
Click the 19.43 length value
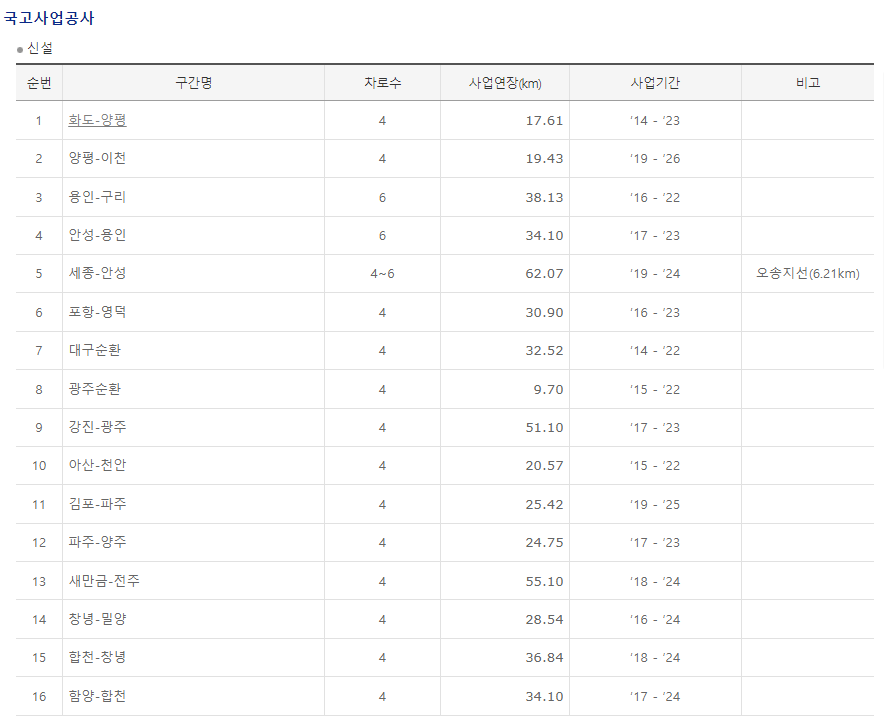pyautogui.click(x=545, y=158)
